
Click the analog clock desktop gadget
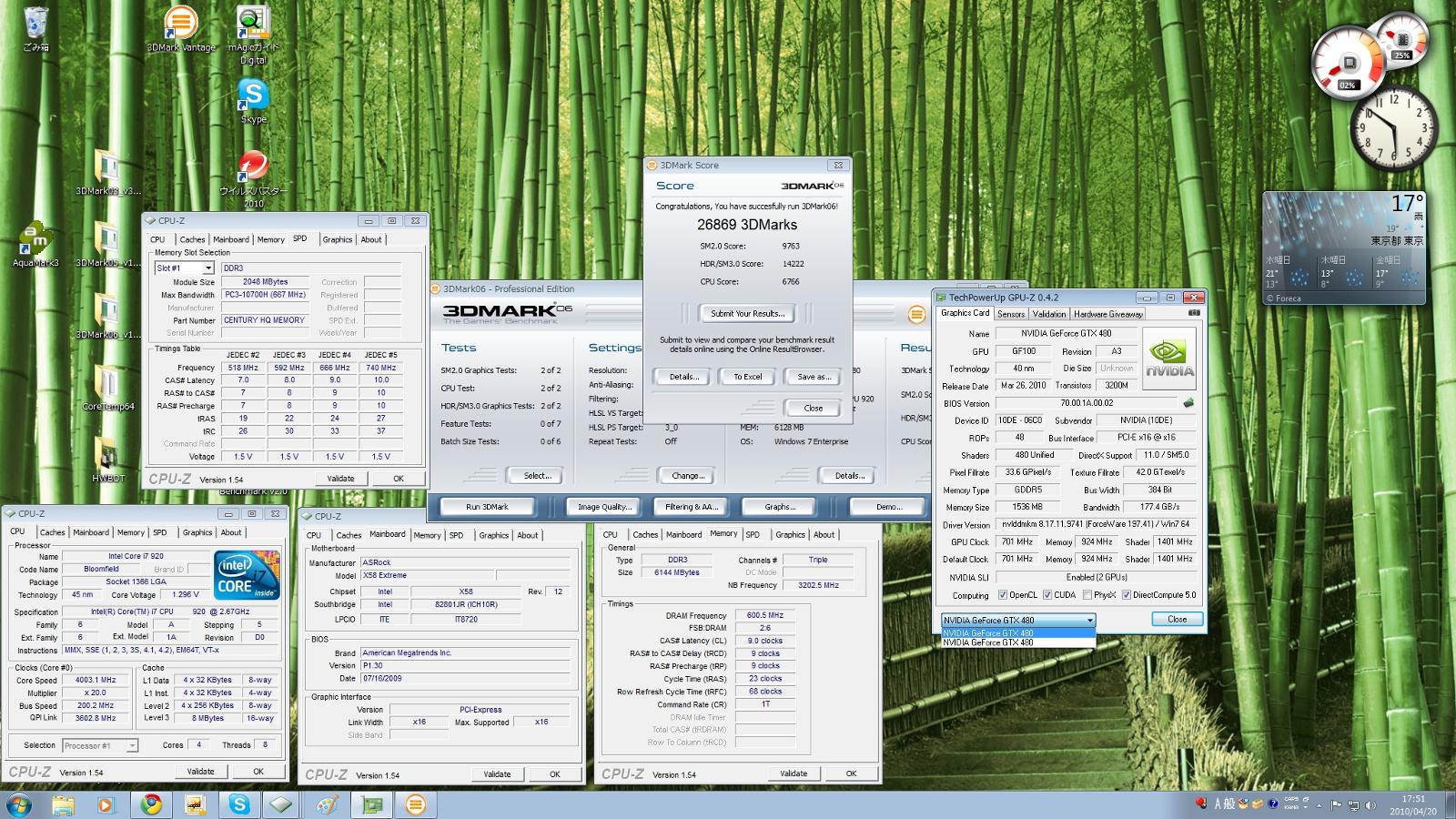coord(1393,128)
